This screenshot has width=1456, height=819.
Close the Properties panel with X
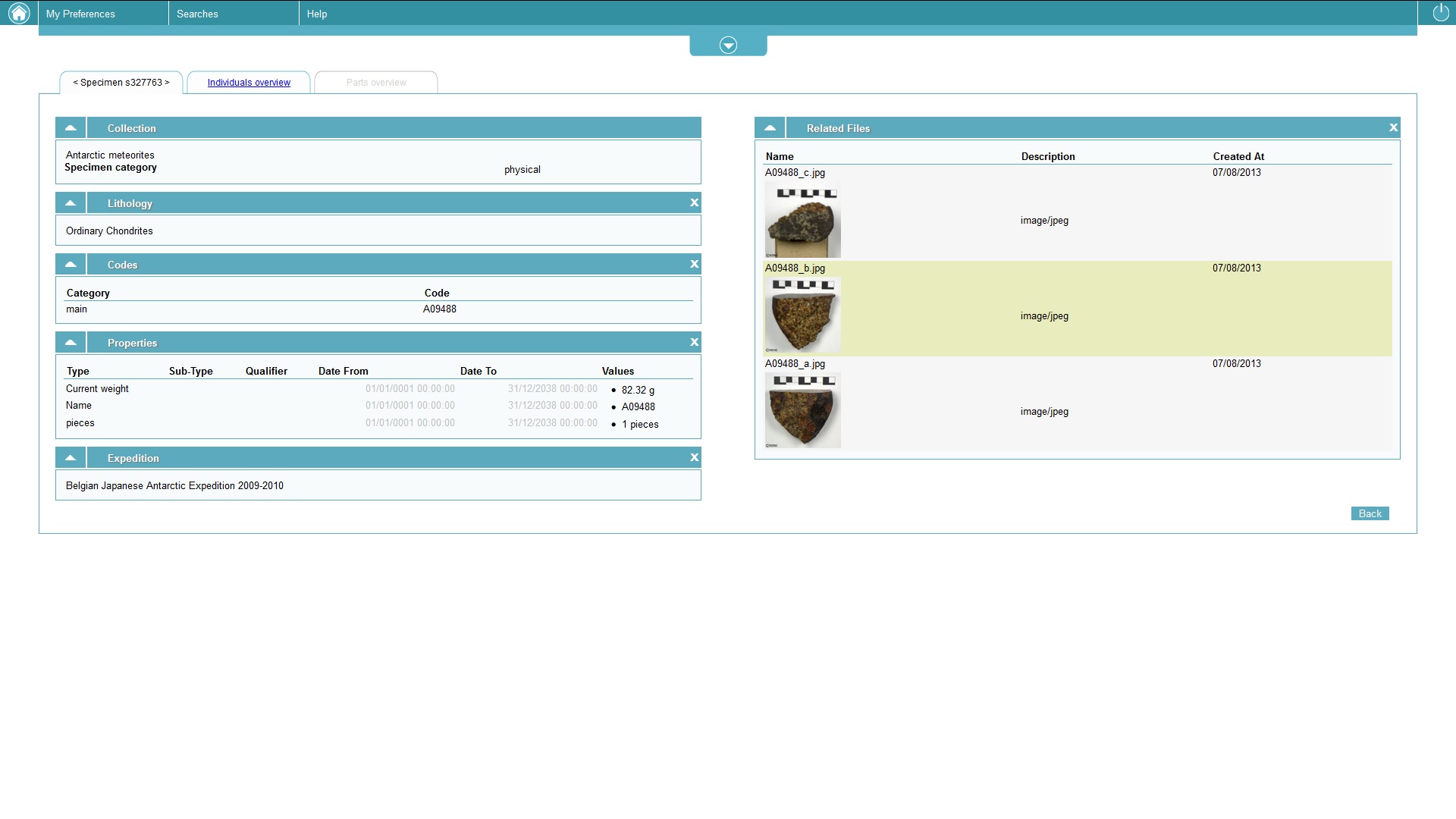694,342
